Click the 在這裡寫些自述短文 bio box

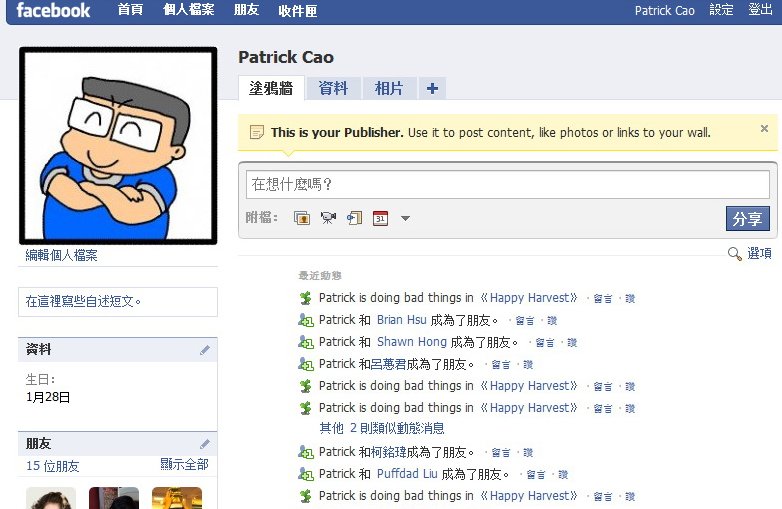click(x=118, y=302)
